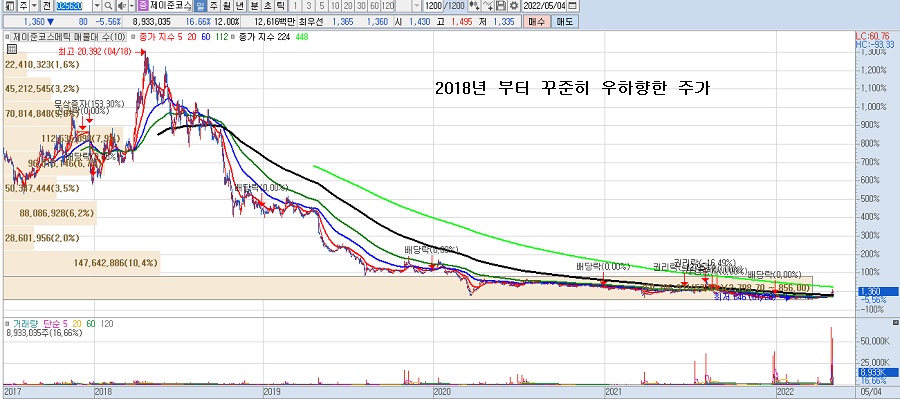Toggle 제이준코스메틱 매물대 legend marker

7,37
